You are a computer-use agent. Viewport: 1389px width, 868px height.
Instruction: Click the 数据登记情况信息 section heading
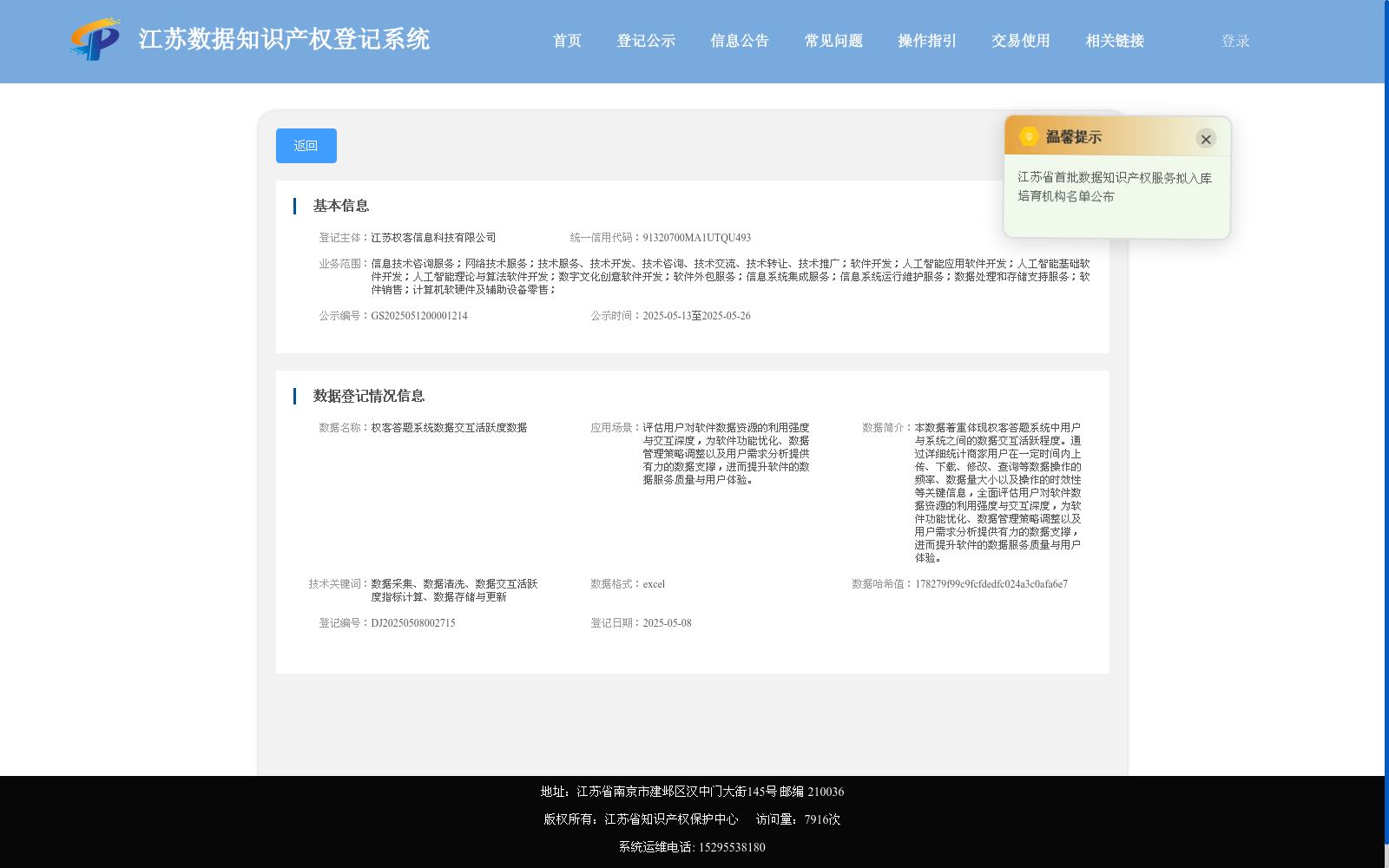point(369,396)
